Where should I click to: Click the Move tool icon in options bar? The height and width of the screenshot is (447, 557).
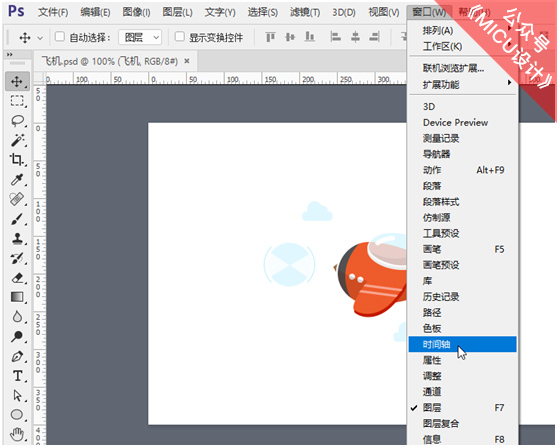tap(25, 37)
